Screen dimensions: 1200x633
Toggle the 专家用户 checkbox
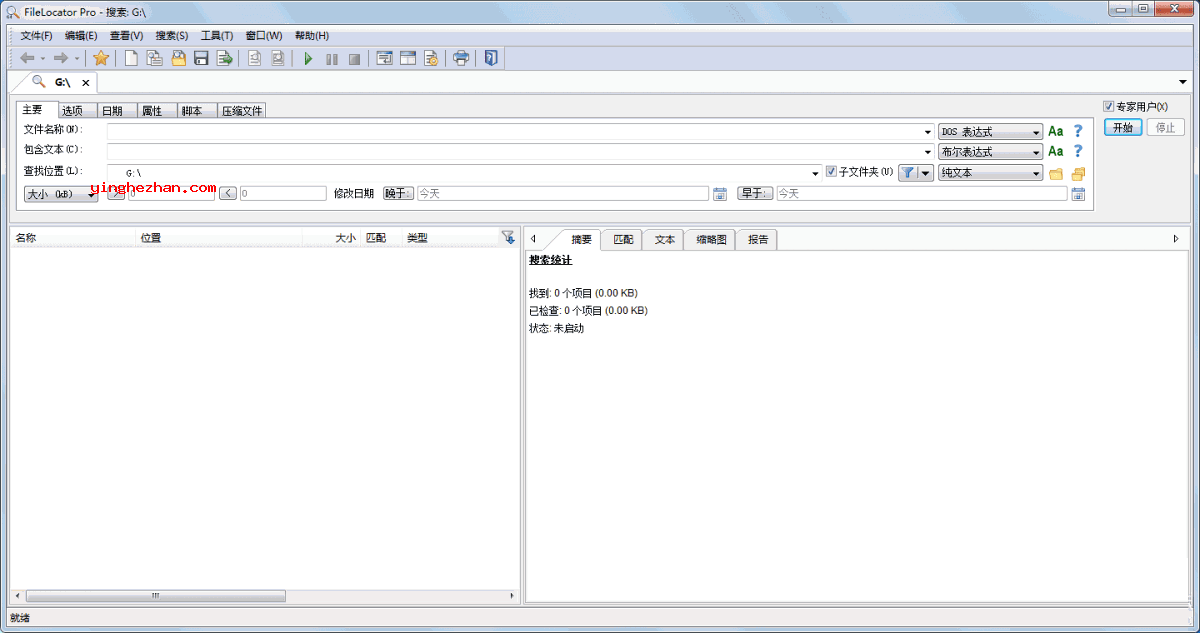click(x=1109, y=106)
